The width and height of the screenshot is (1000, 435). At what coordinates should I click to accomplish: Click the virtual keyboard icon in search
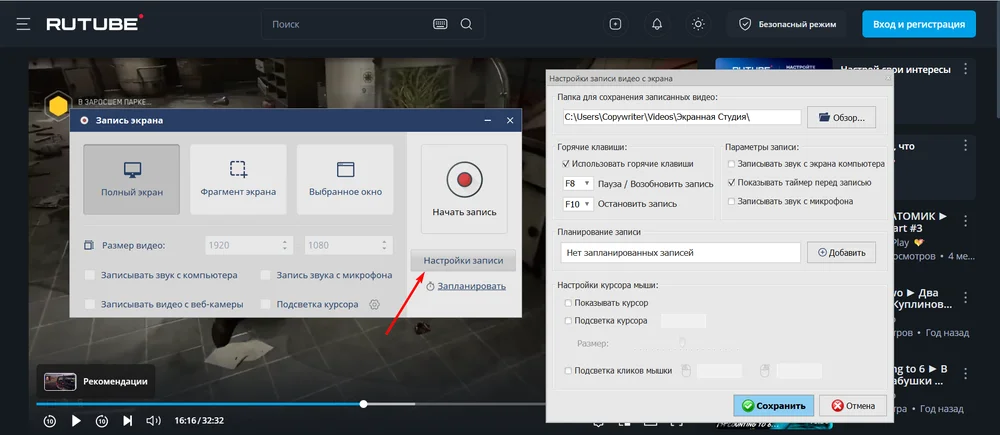click(x=440, y=23)
